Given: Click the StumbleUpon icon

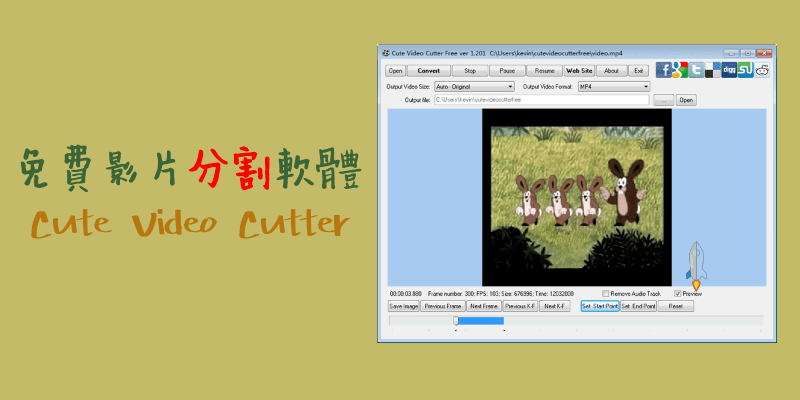Looking at the screenshot, I should tap(746, 70).
